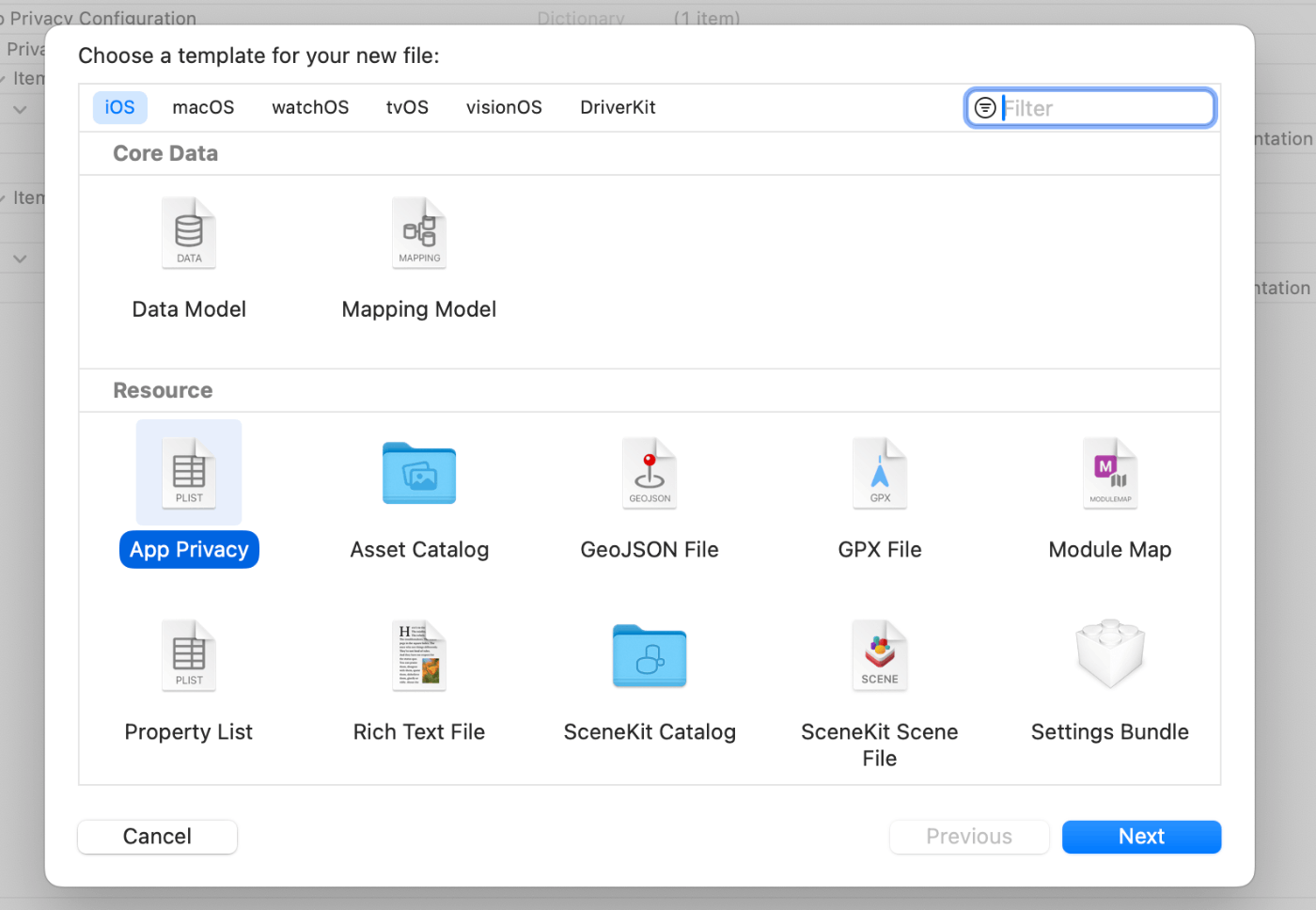Click the Previous button
This screenshot has width=1316, height=910.
[x=969, y=837]
